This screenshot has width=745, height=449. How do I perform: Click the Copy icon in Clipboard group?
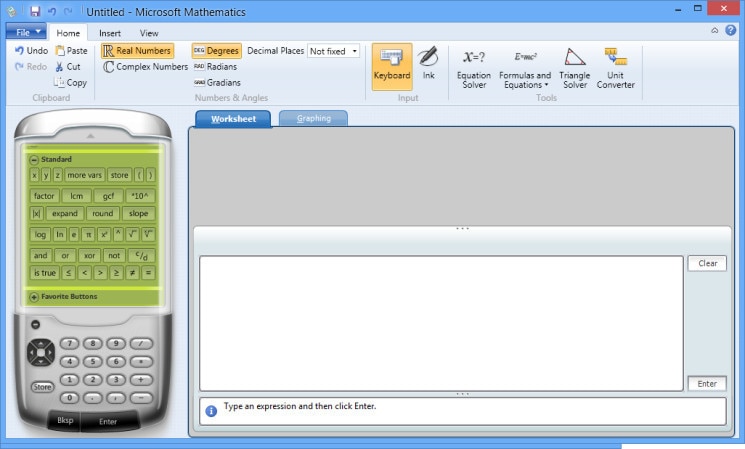59,82
